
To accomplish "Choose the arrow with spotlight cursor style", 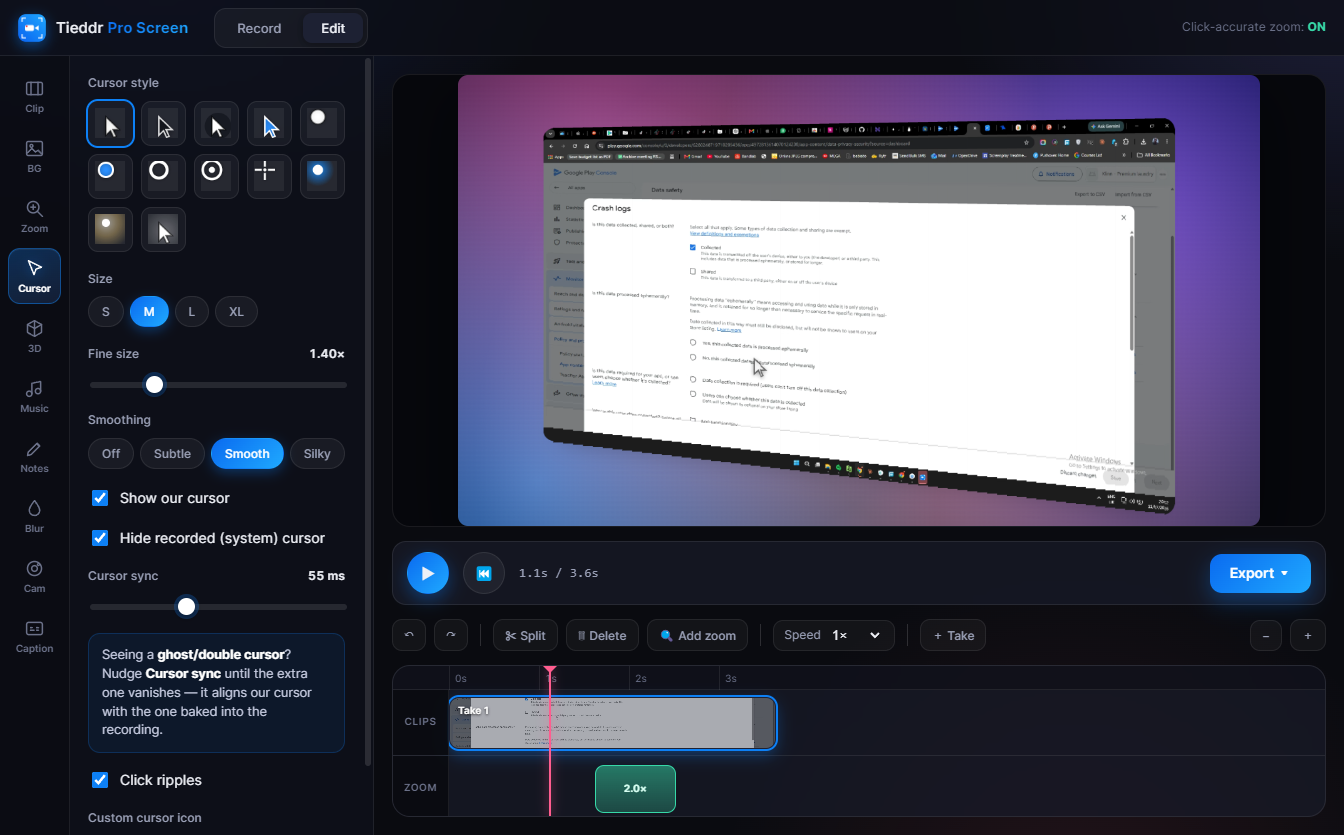I will point(163,229).
